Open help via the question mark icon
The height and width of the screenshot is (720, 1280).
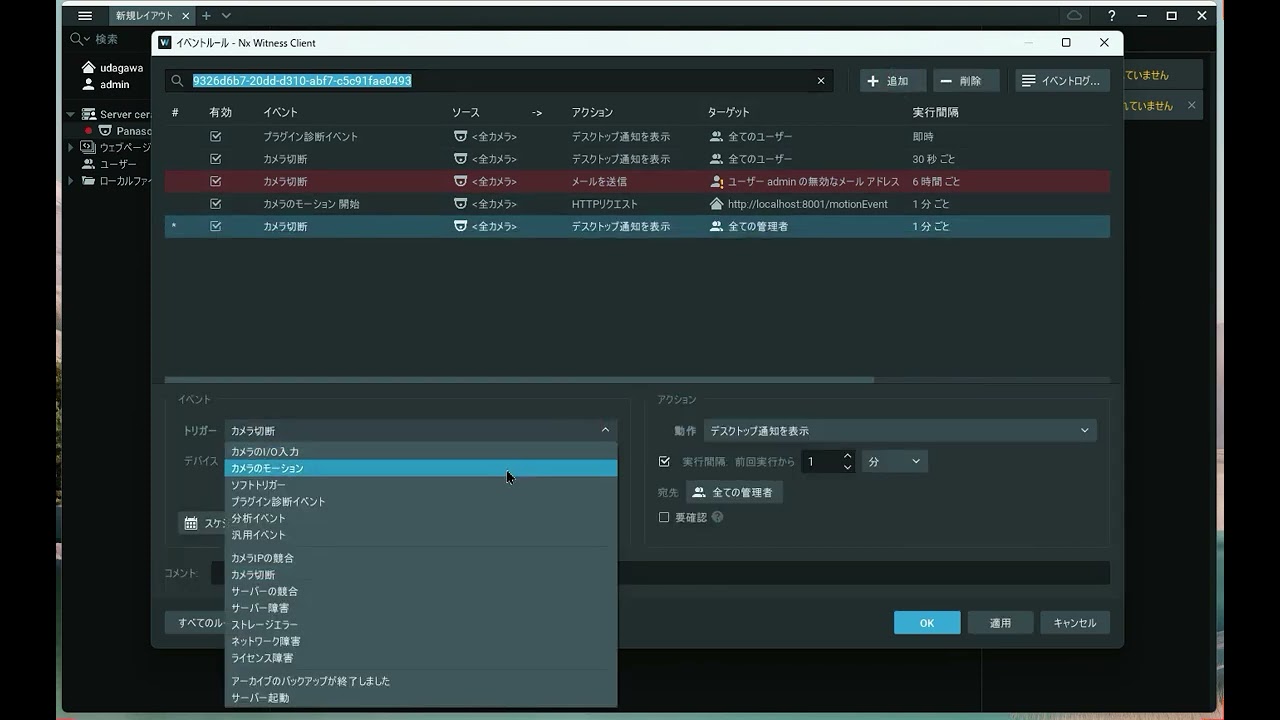click(1111, 15)
